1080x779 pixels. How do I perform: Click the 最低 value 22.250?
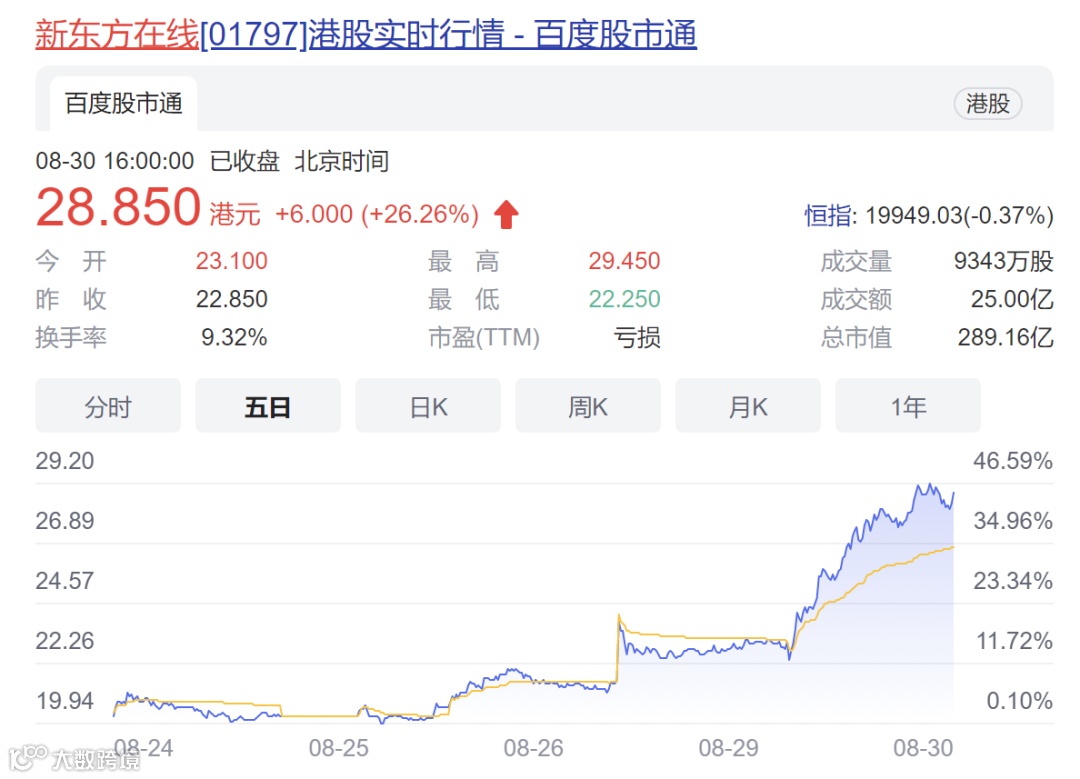(x=624, y=299)
